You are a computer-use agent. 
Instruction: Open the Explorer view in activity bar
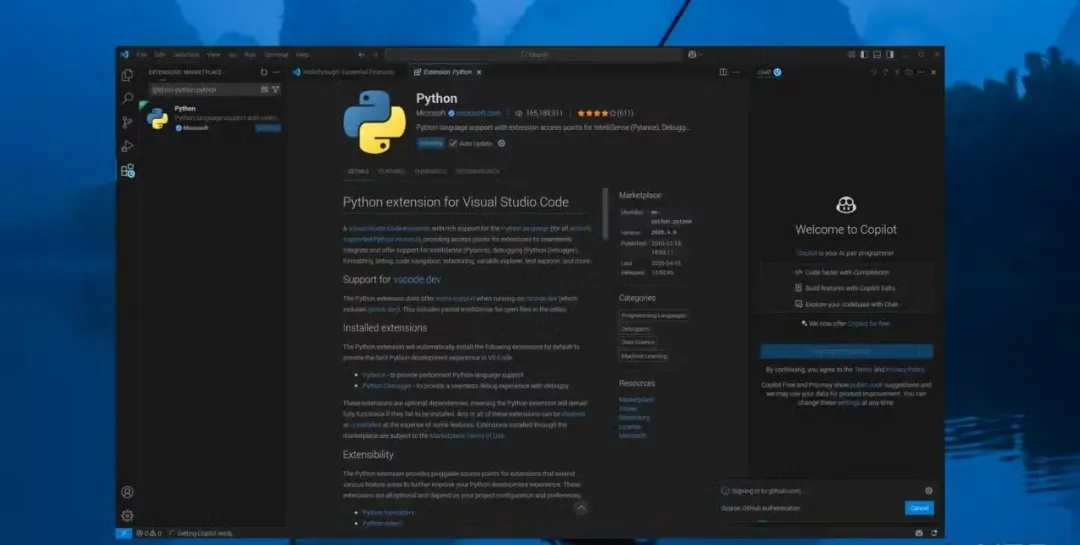tap(127, 75)
